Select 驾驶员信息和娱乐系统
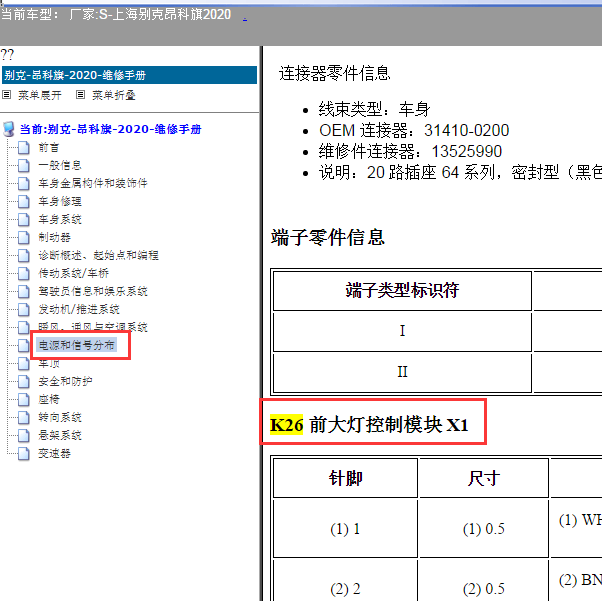 93,291
